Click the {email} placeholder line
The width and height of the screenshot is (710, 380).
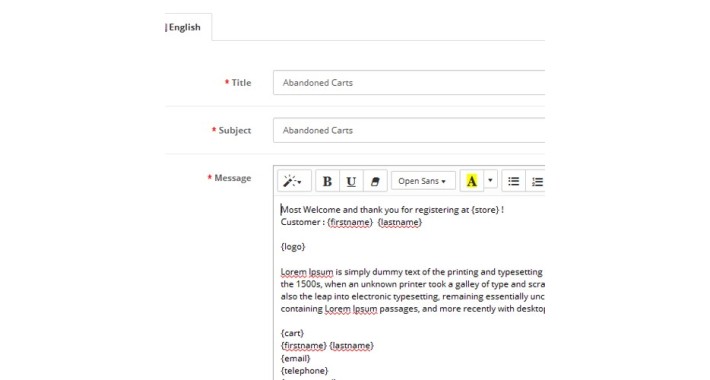[x=296, y=358]
